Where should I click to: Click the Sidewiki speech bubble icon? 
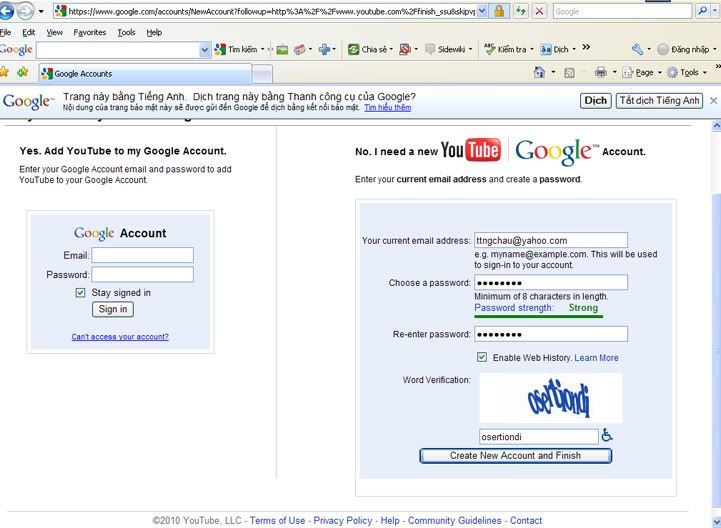(430, 49)
